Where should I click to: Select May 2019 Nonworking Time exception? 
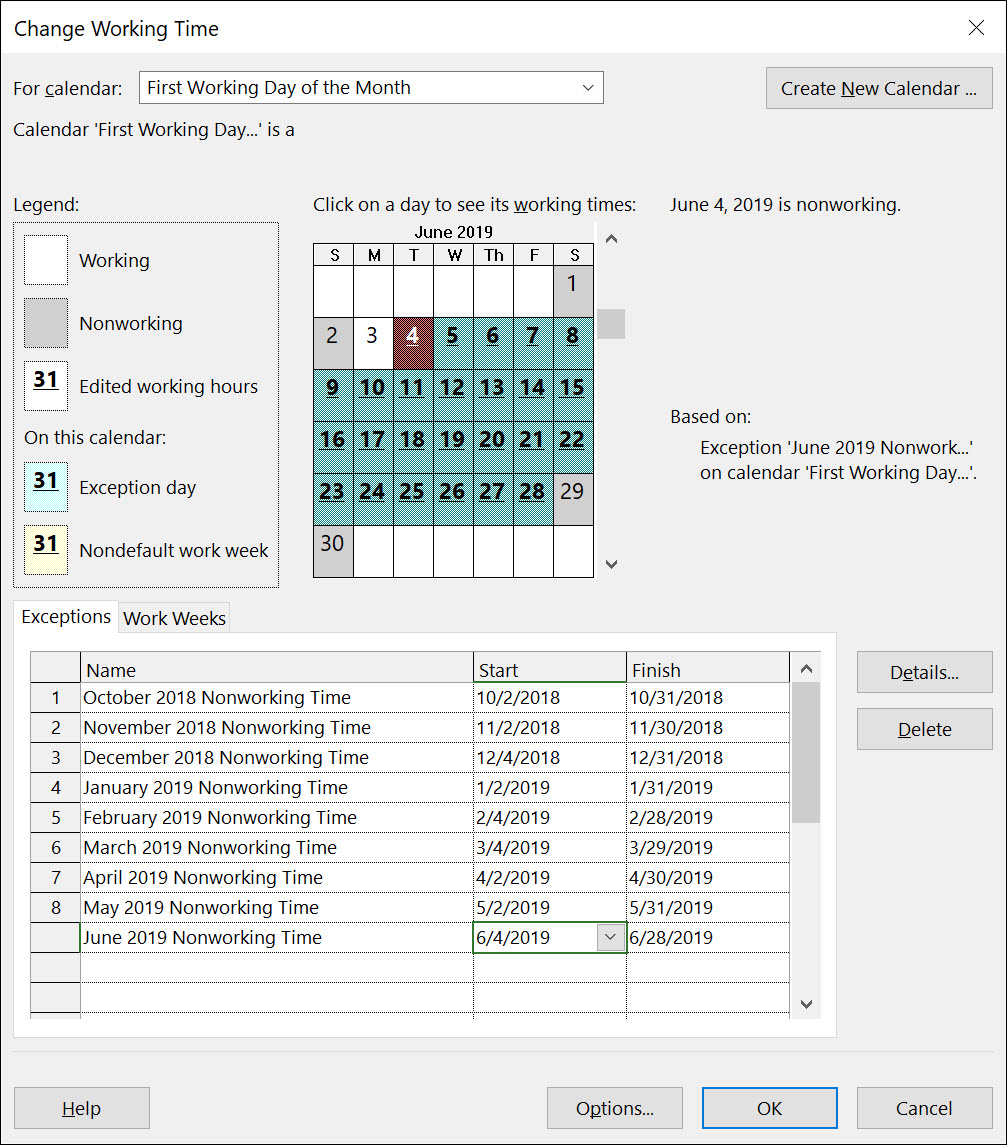tap(277, 907)
